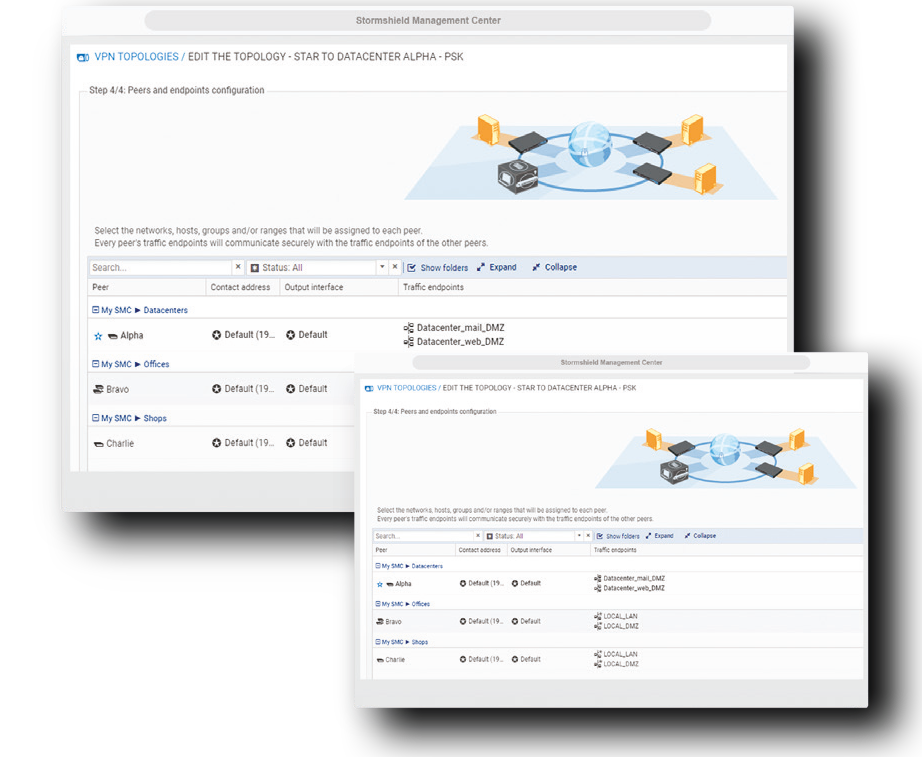Click LOCAL_LAN icon in Bravo row, front window
Viewport: 922px width, 757px height.
[597, 616]
